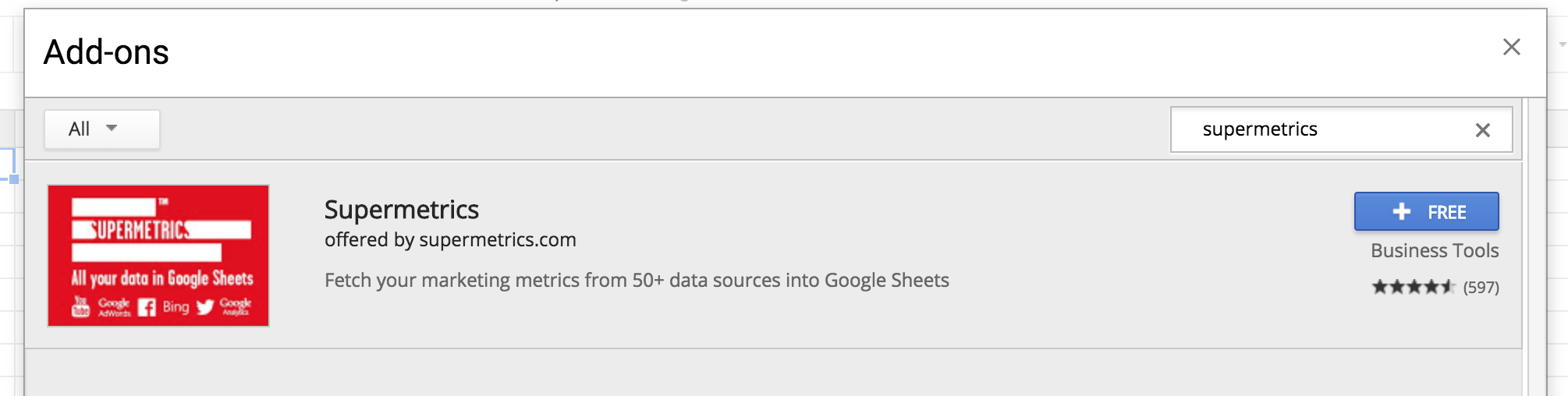Close the Add-ons dialog
The image size is (1568, 396).
(x=1511, y=48)
